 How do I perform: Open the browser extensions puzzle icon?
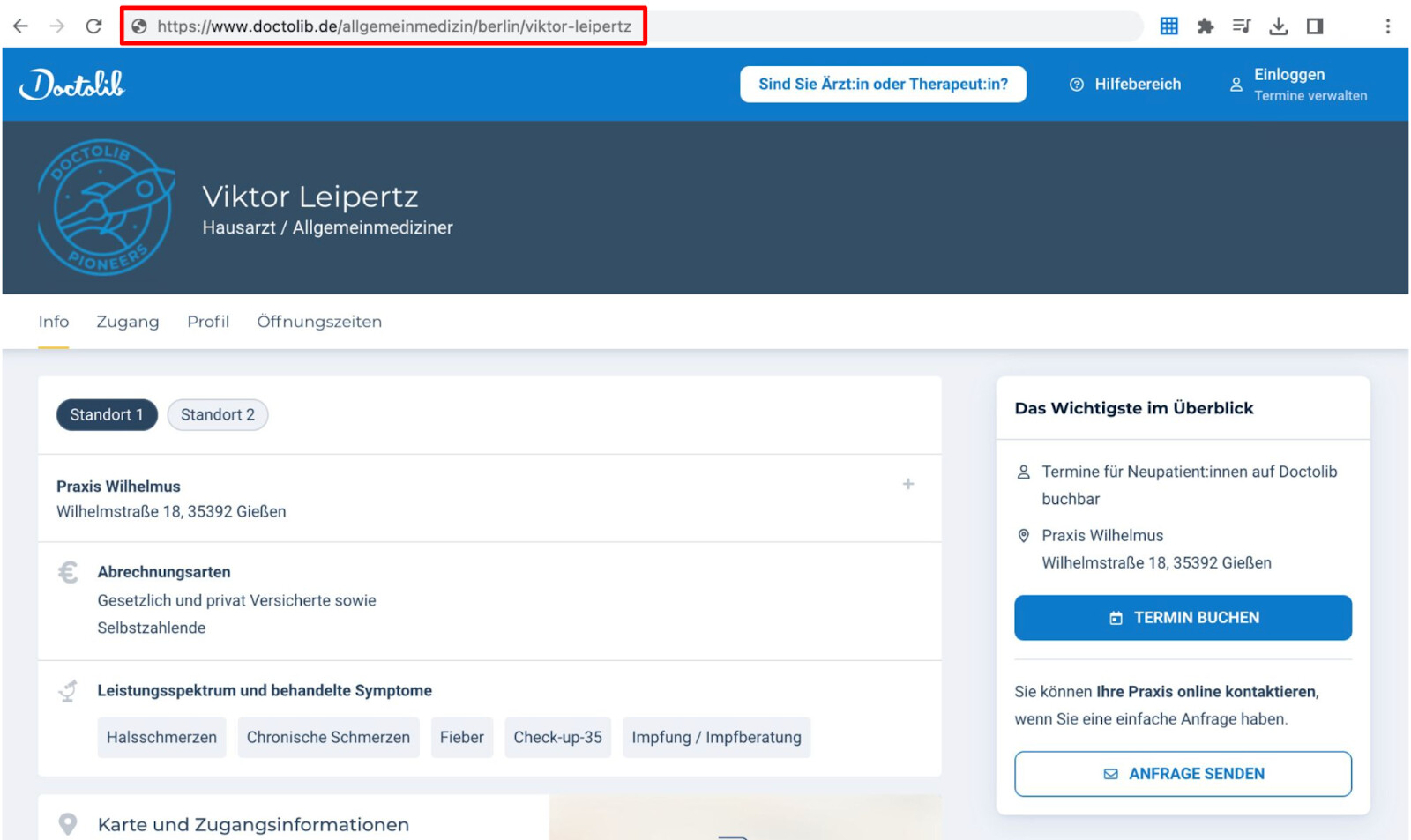pyautogui.click(x=1206, y=26)
